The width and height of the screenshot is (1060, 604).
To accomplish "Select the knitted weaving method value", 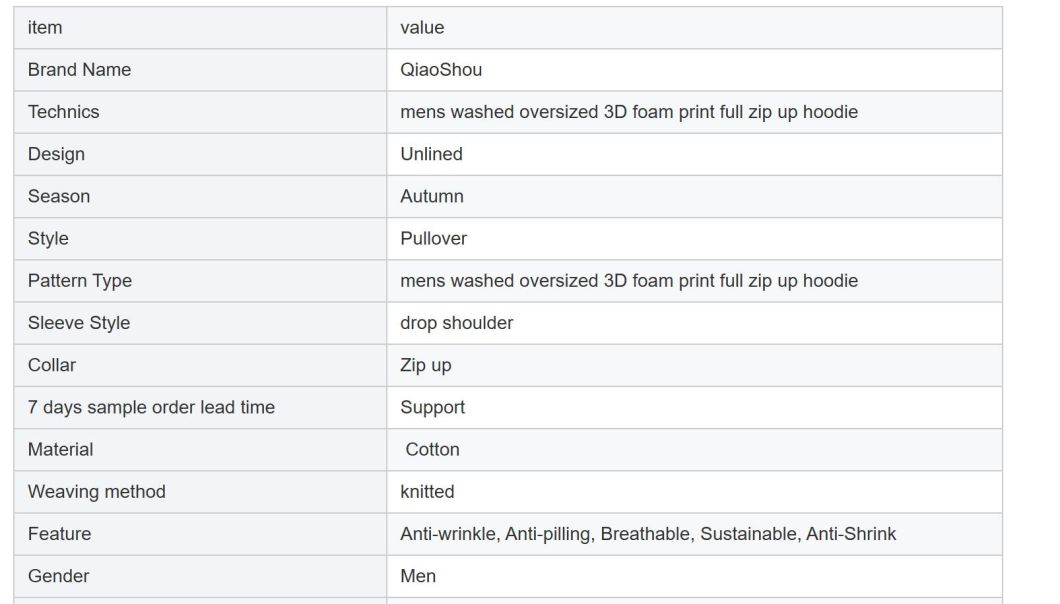I will pyautogui.click(x=427, y=492).
